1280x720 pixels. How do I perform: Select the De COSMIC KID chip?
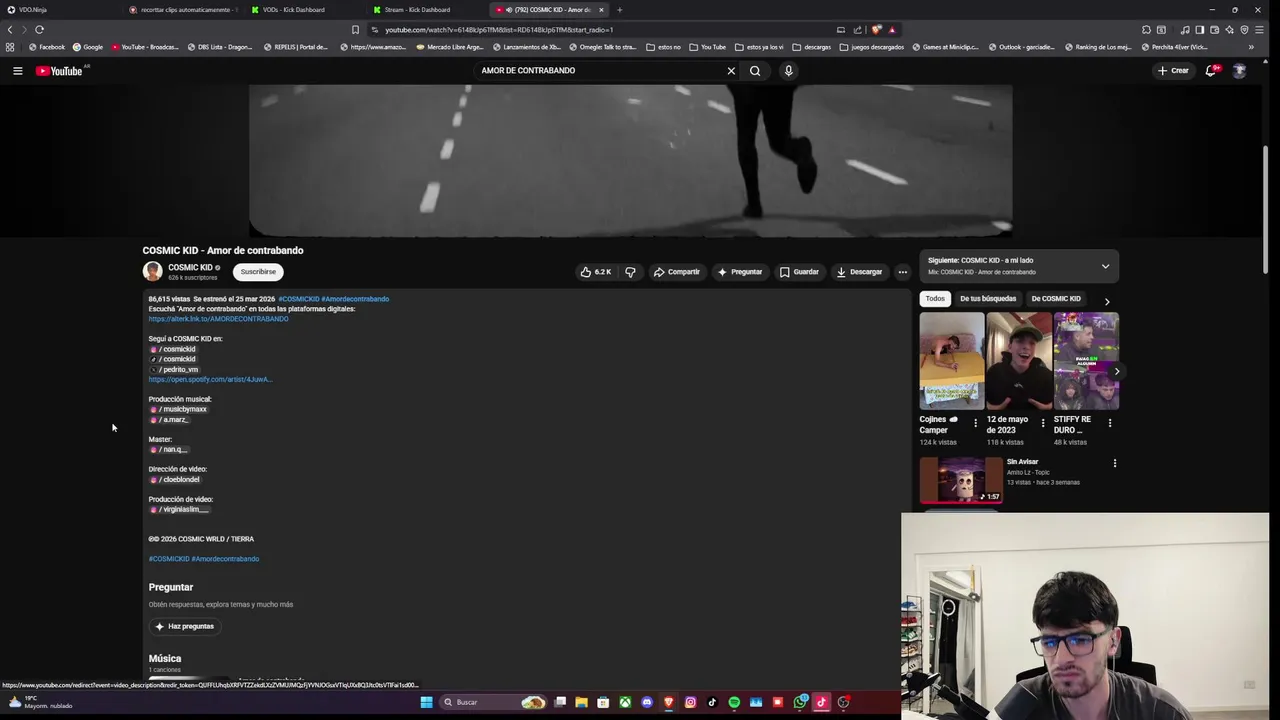tap(1056, 299)
